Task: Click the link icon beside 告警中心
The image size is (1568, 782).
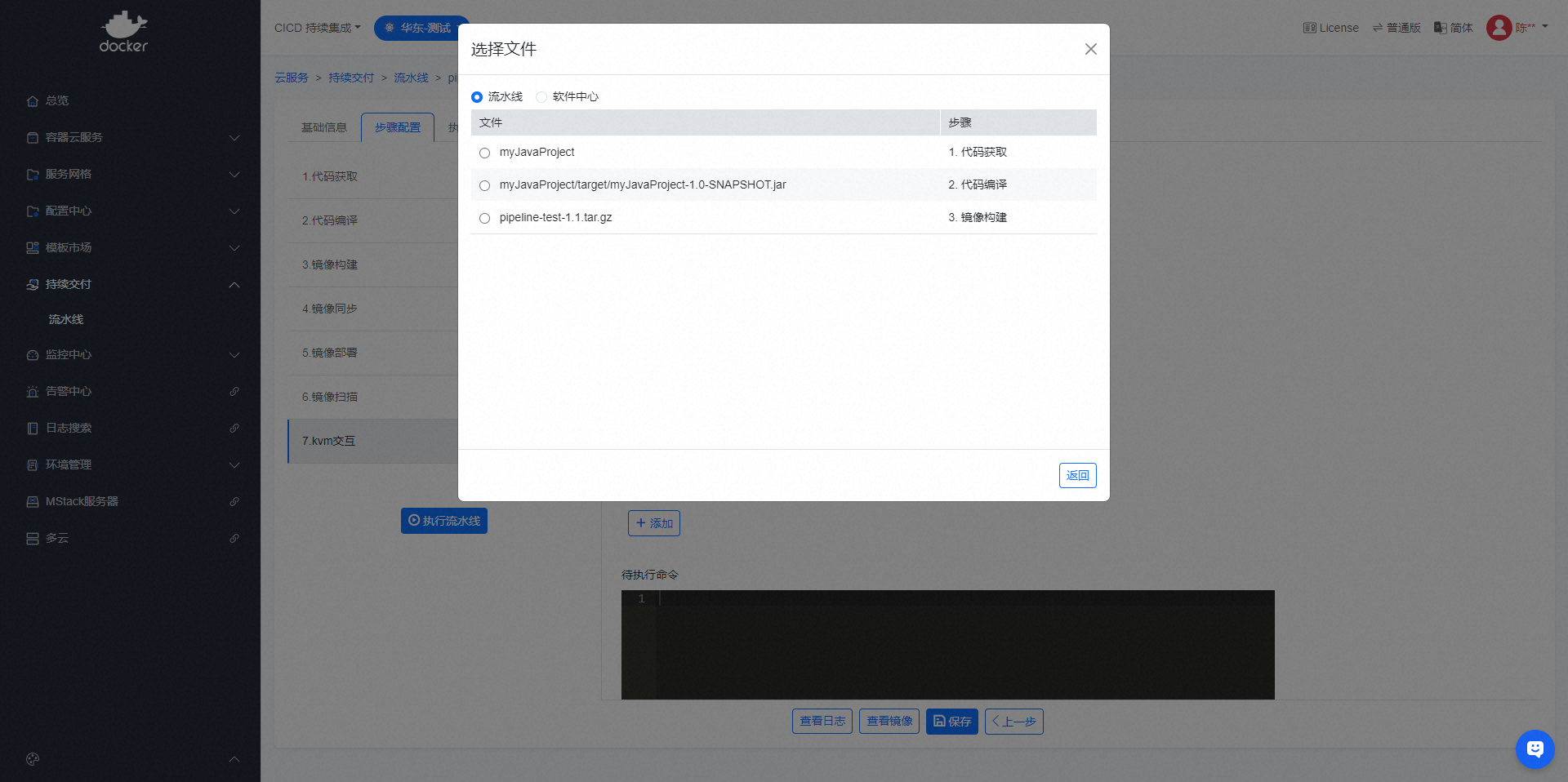Action: coord(234,392)
